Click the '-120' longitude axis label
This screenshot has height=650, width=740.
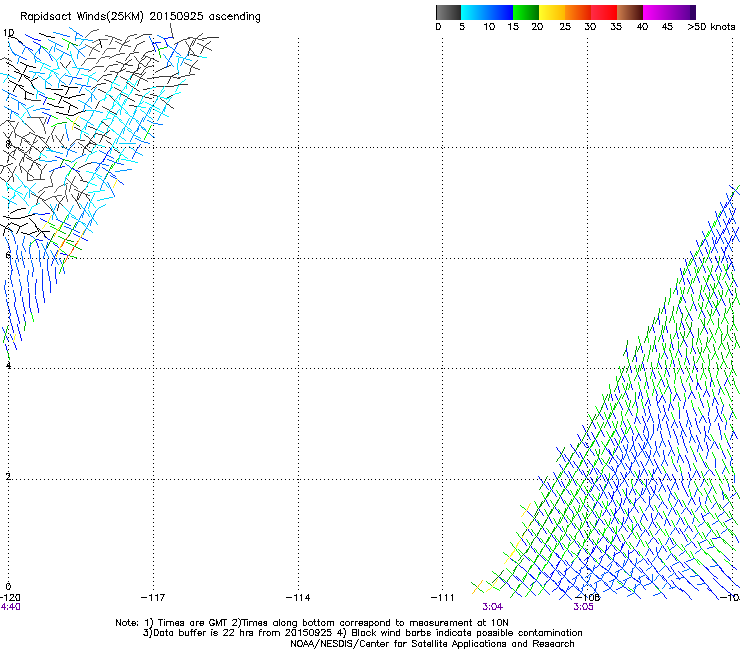pos(10,598)
